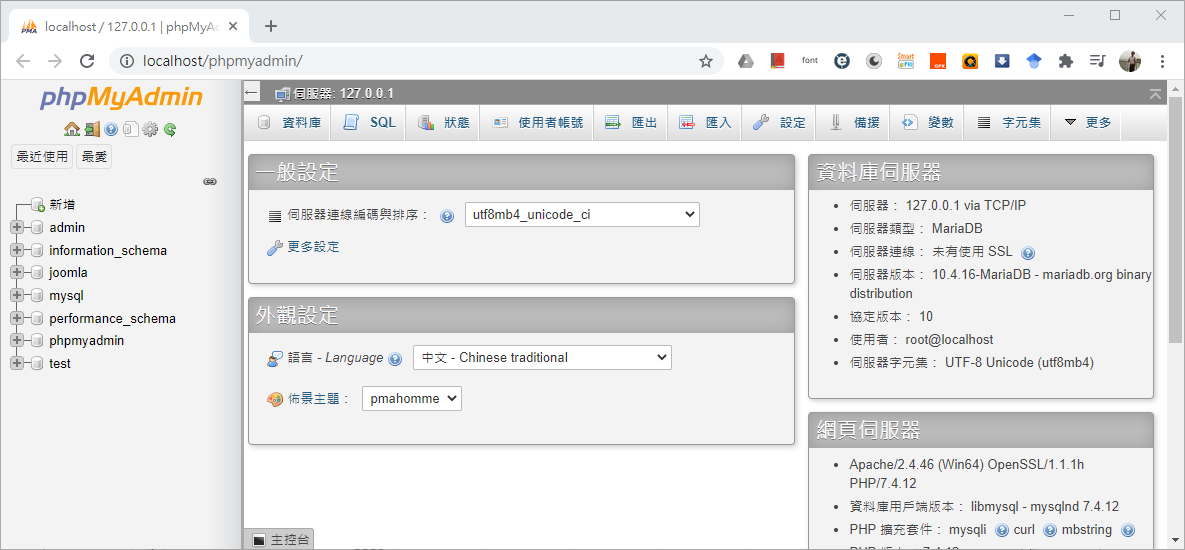
Task: Reload the page with browser refresh button
Action: coord(87,61)
